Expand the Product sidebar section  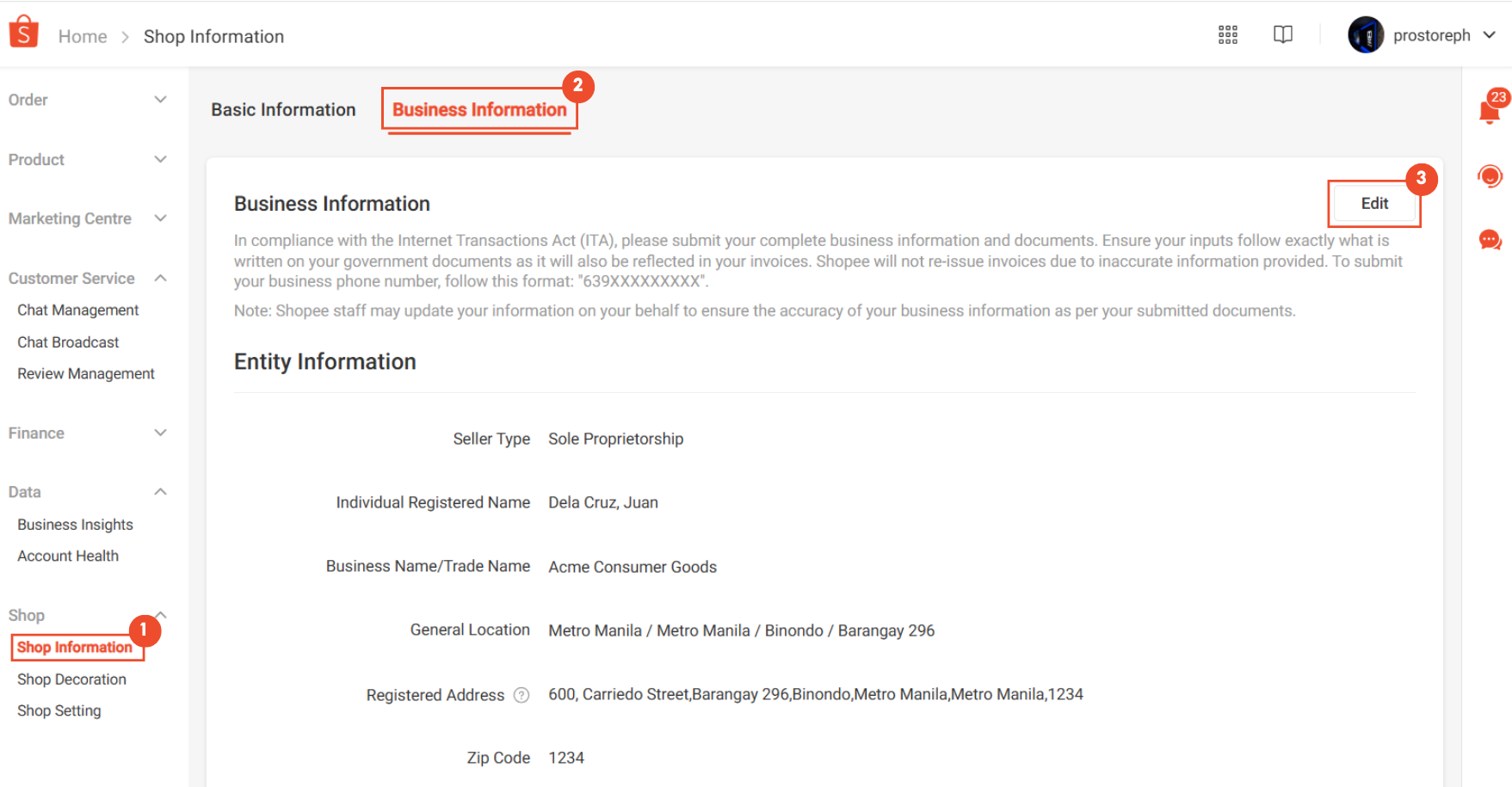160,160
